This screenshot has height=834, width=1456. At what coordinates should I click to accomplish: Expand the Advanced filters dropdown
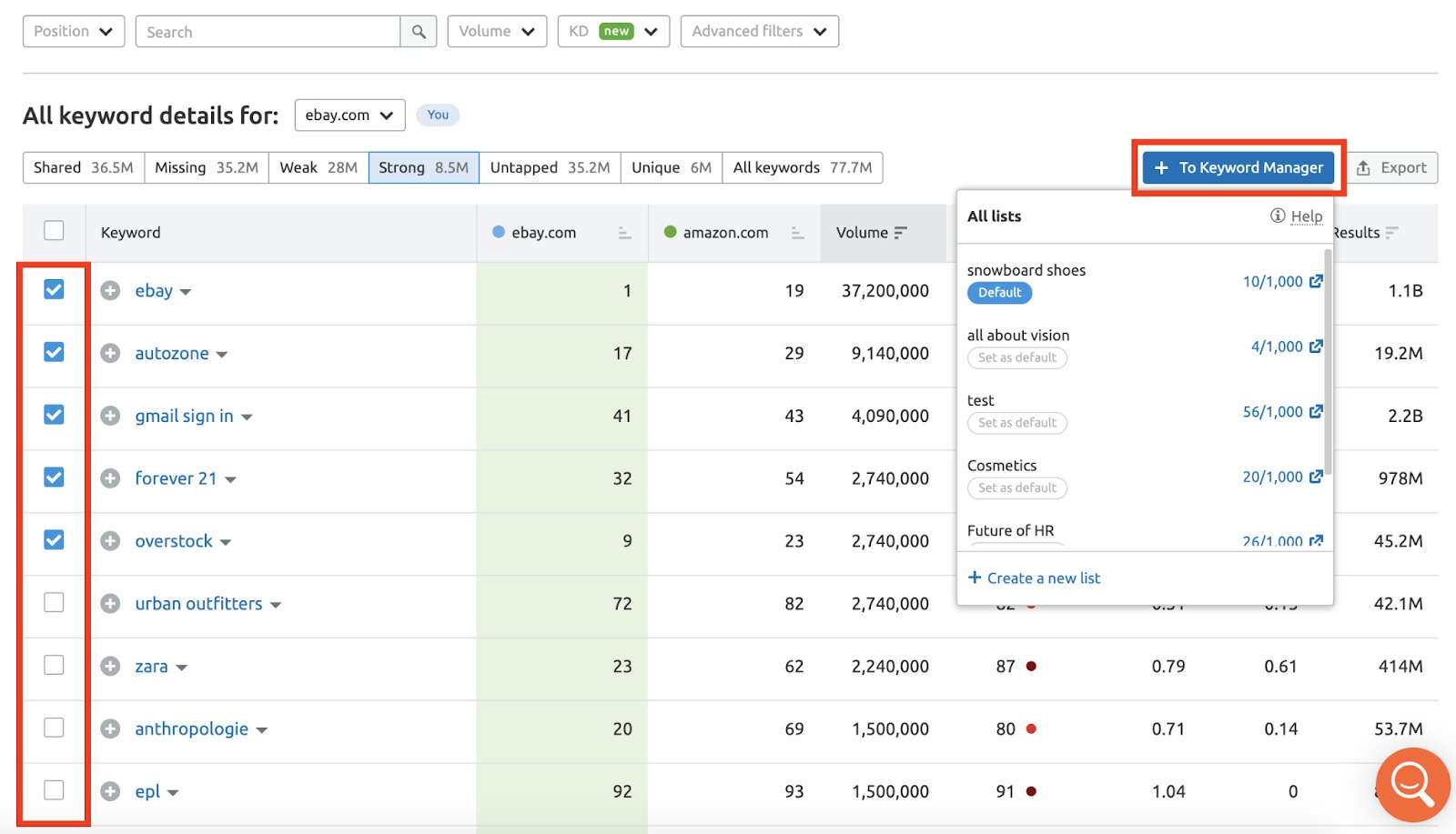pos(760,31)
